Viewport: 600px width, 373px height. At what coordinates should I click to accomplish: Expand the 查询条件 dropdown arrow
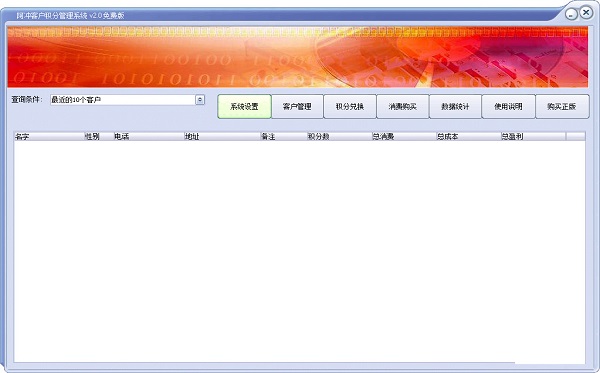pos(200,100)
